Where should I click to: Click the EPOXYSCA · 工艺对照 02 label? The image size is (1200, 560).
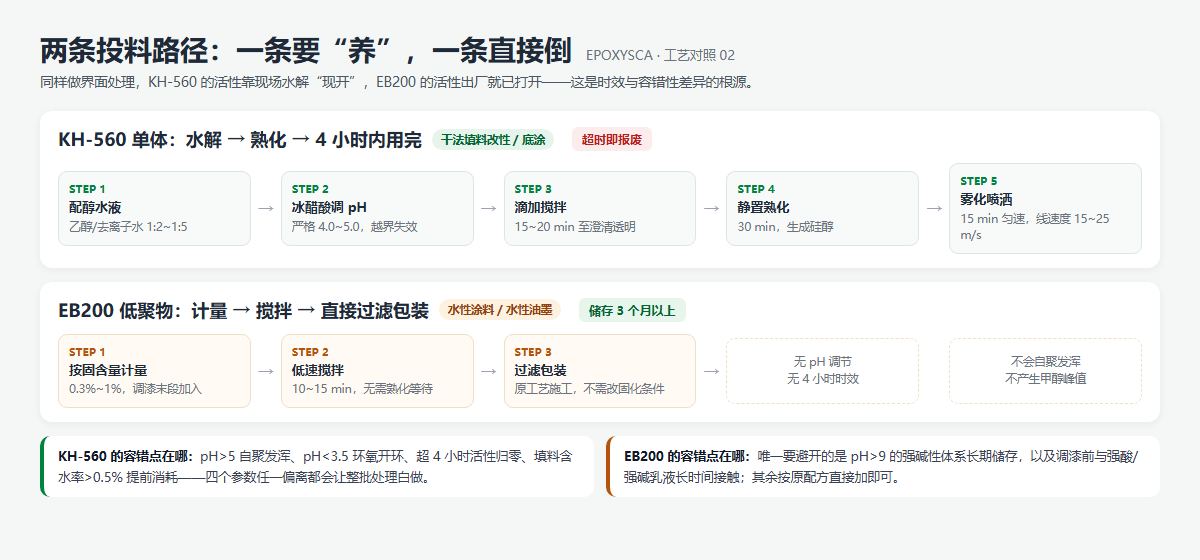[660, 56]
